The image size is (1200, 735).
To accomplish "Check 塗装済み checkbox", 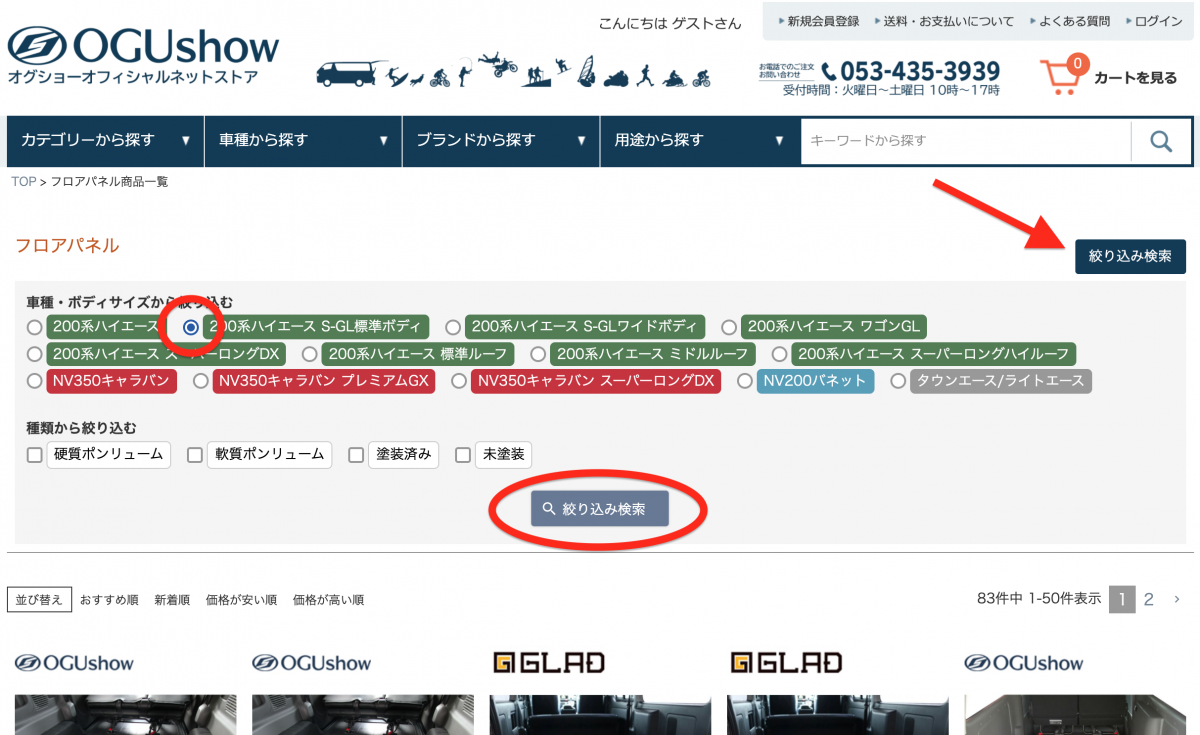I will [x=356, y=455].
